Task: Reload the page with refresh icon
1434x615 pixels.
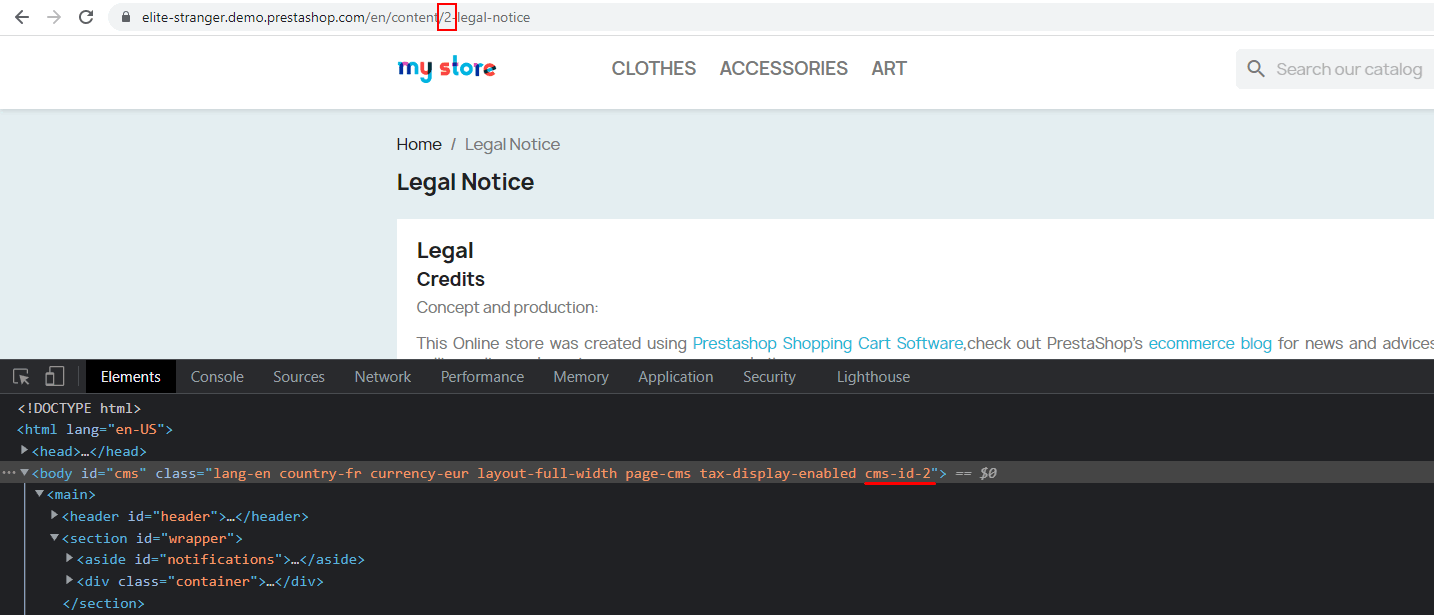Action: point(87,17)
